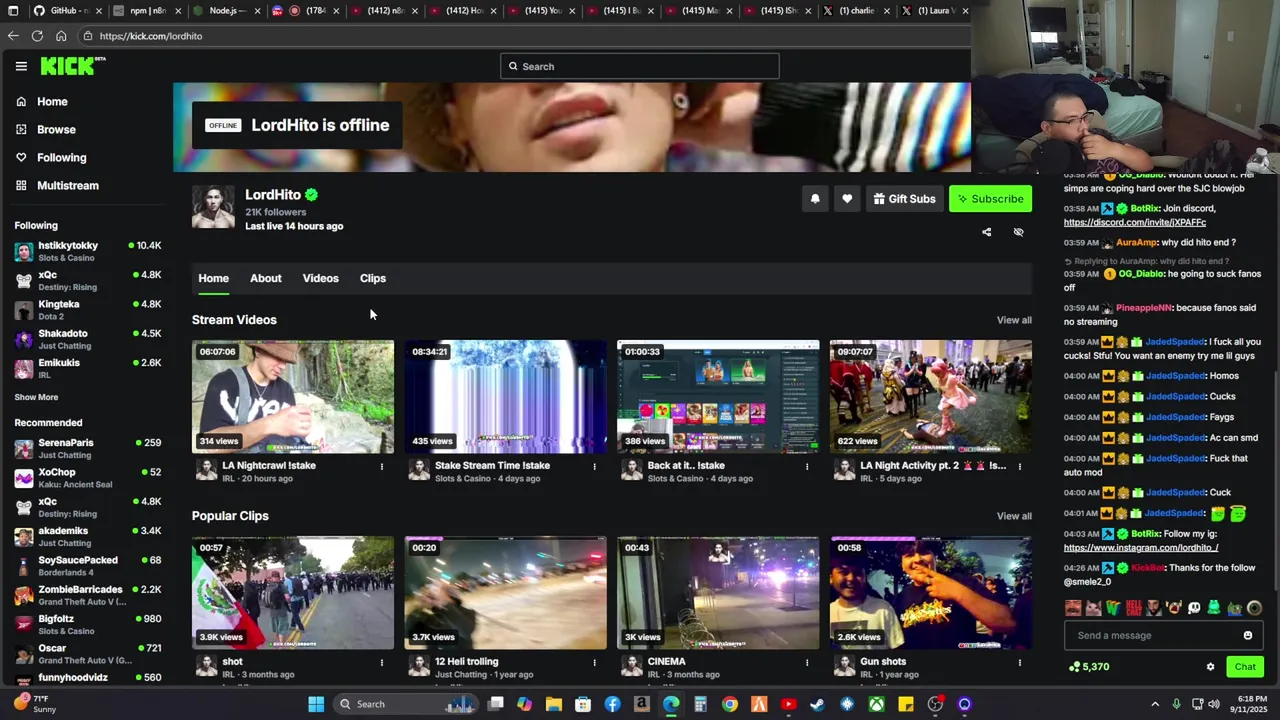Viewport: 1280px width, 720px height.
Task: Open Back at it video thumbnail
Action: [718, 397]
